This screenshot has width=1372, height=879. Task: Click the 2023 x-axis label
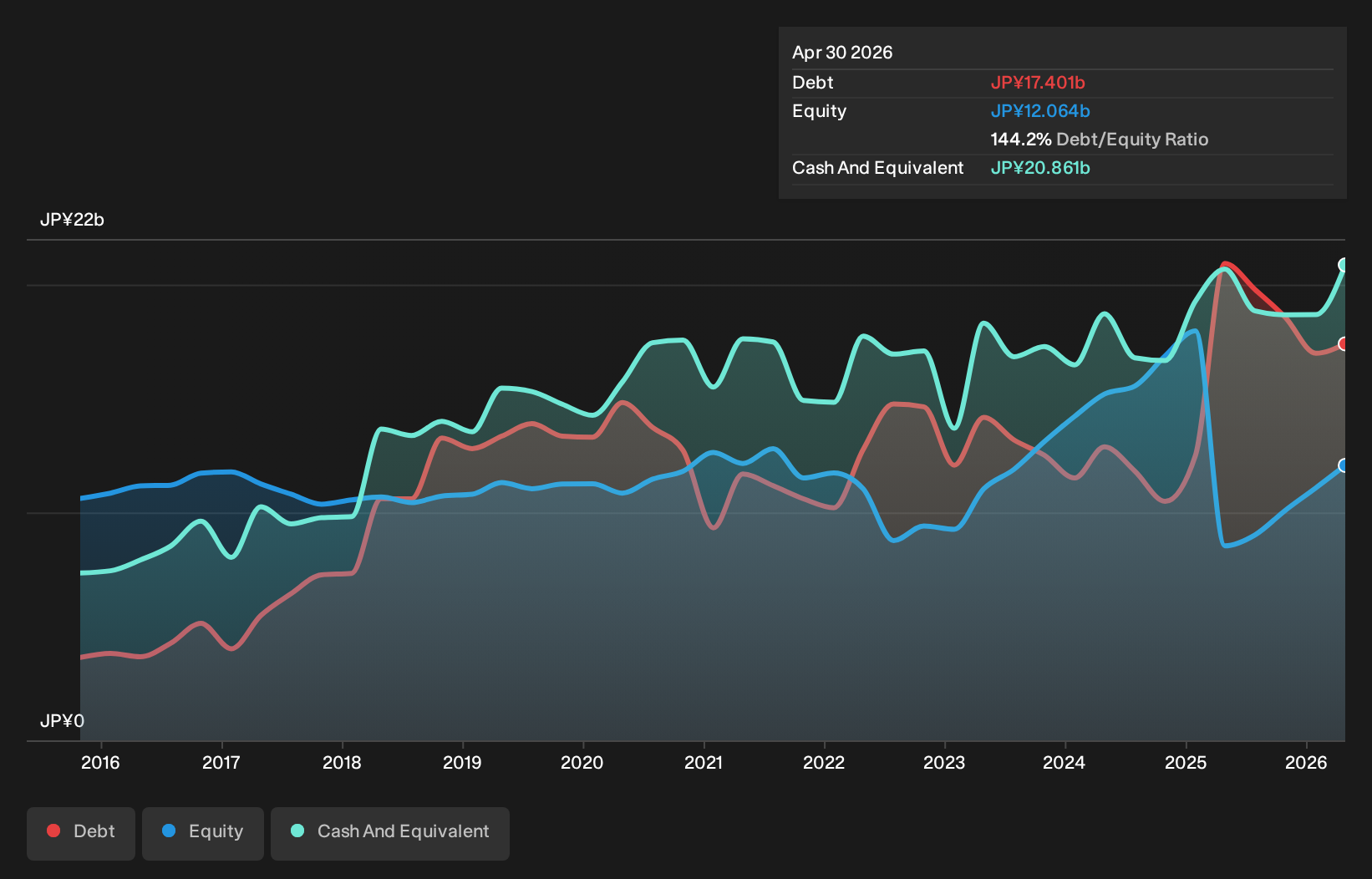(944, 762)
